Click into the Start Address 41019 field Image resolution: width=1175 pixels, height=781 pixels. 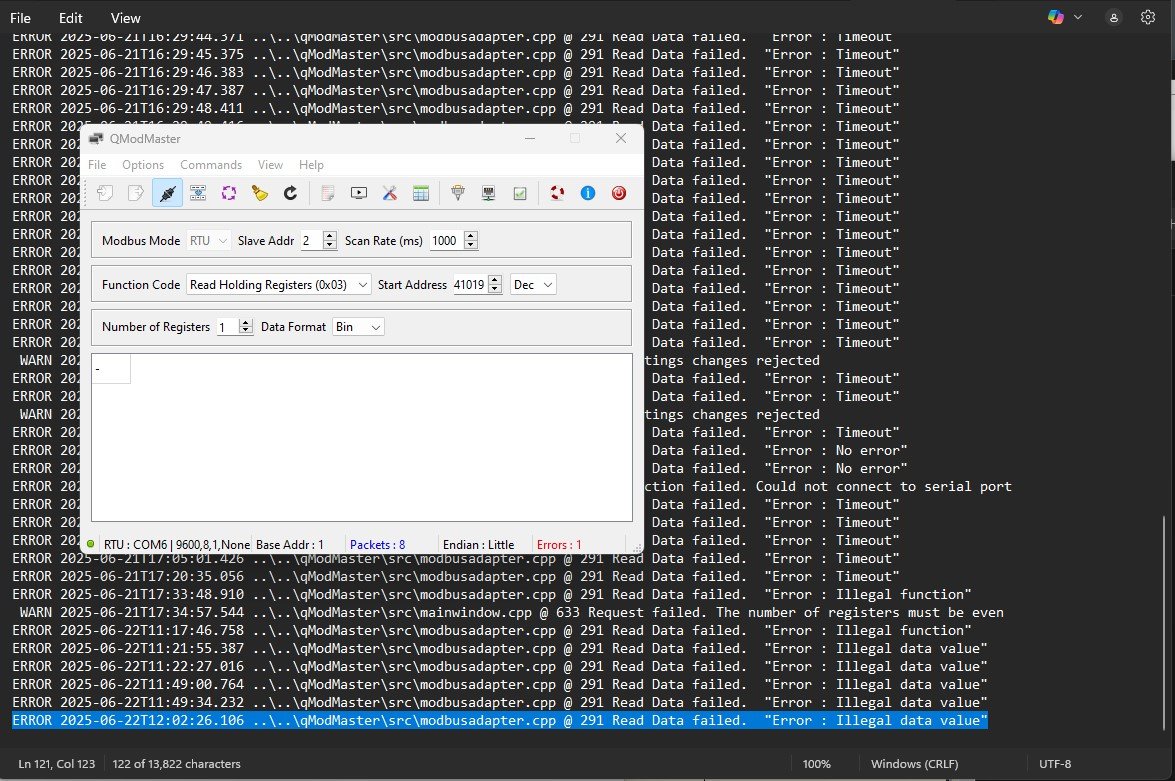pos(470,285)
